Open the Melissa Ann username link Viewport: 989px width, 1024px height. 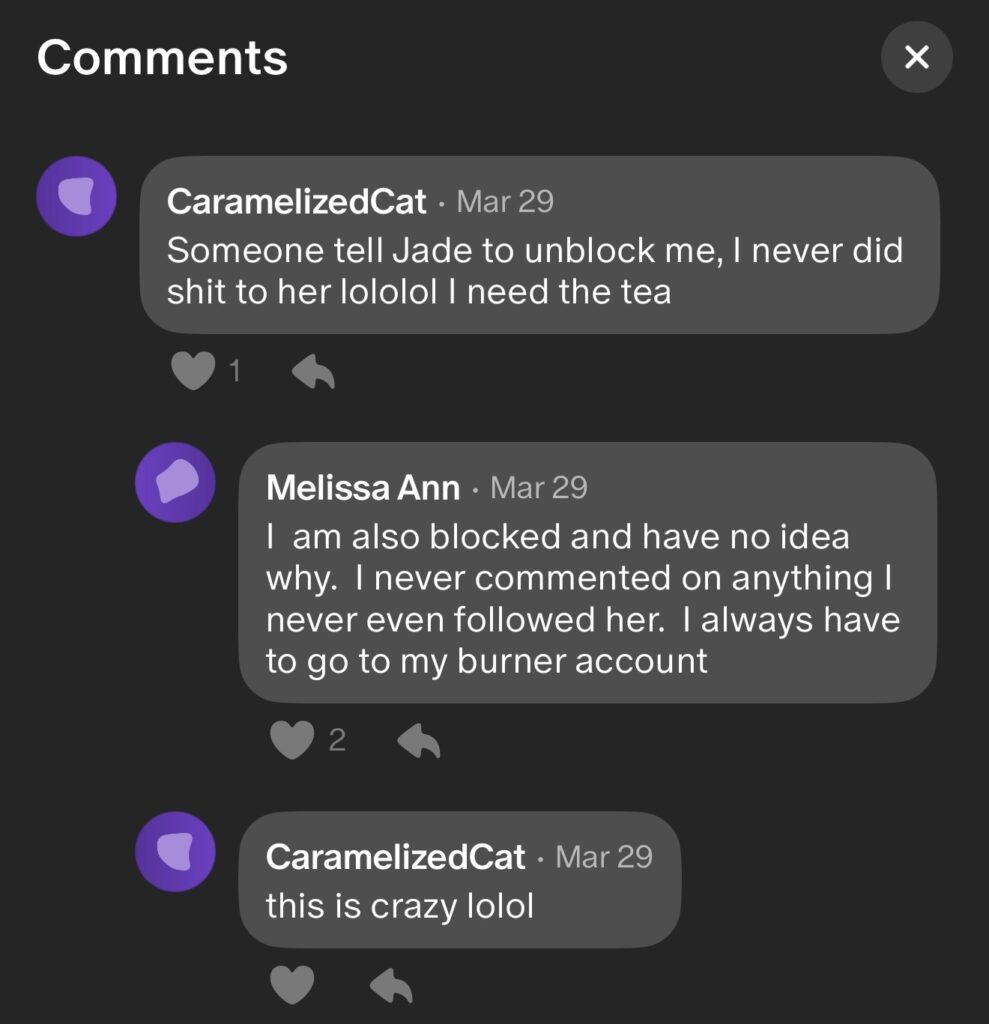point(363,488)
